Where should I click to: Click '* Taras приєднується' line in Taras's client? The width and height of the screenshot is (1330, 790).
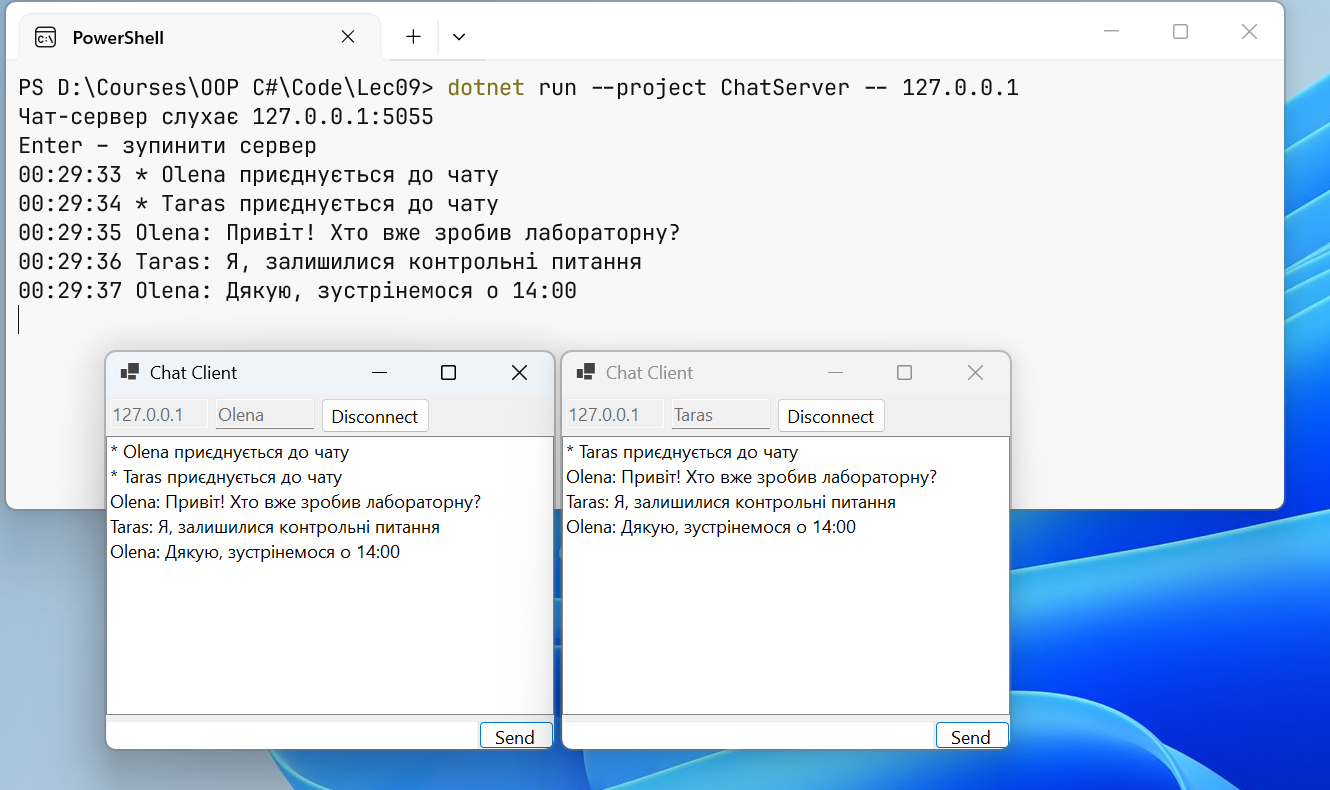[x=682, y=452]
